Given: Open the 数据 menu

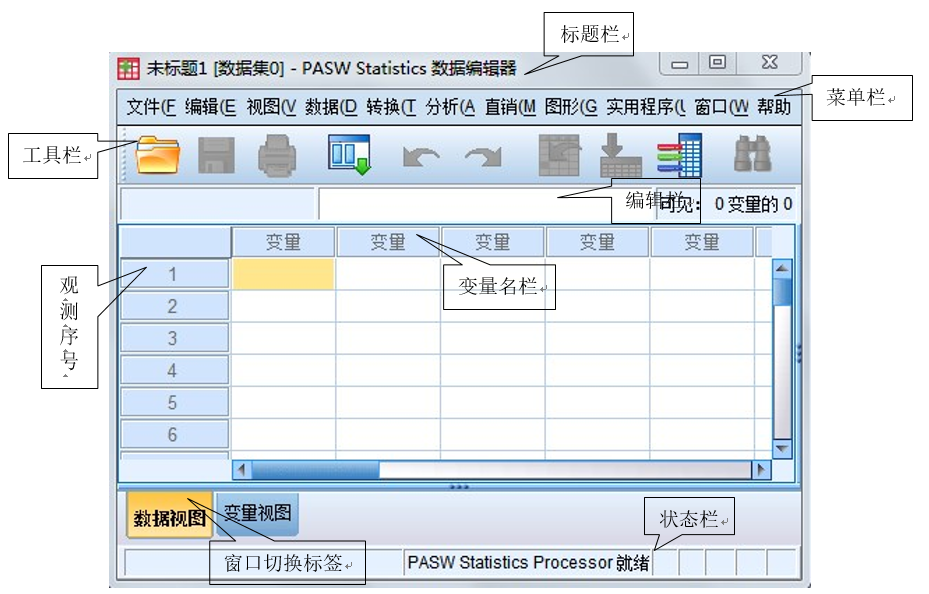Looking at the screenshot, I should pos(331,107).
